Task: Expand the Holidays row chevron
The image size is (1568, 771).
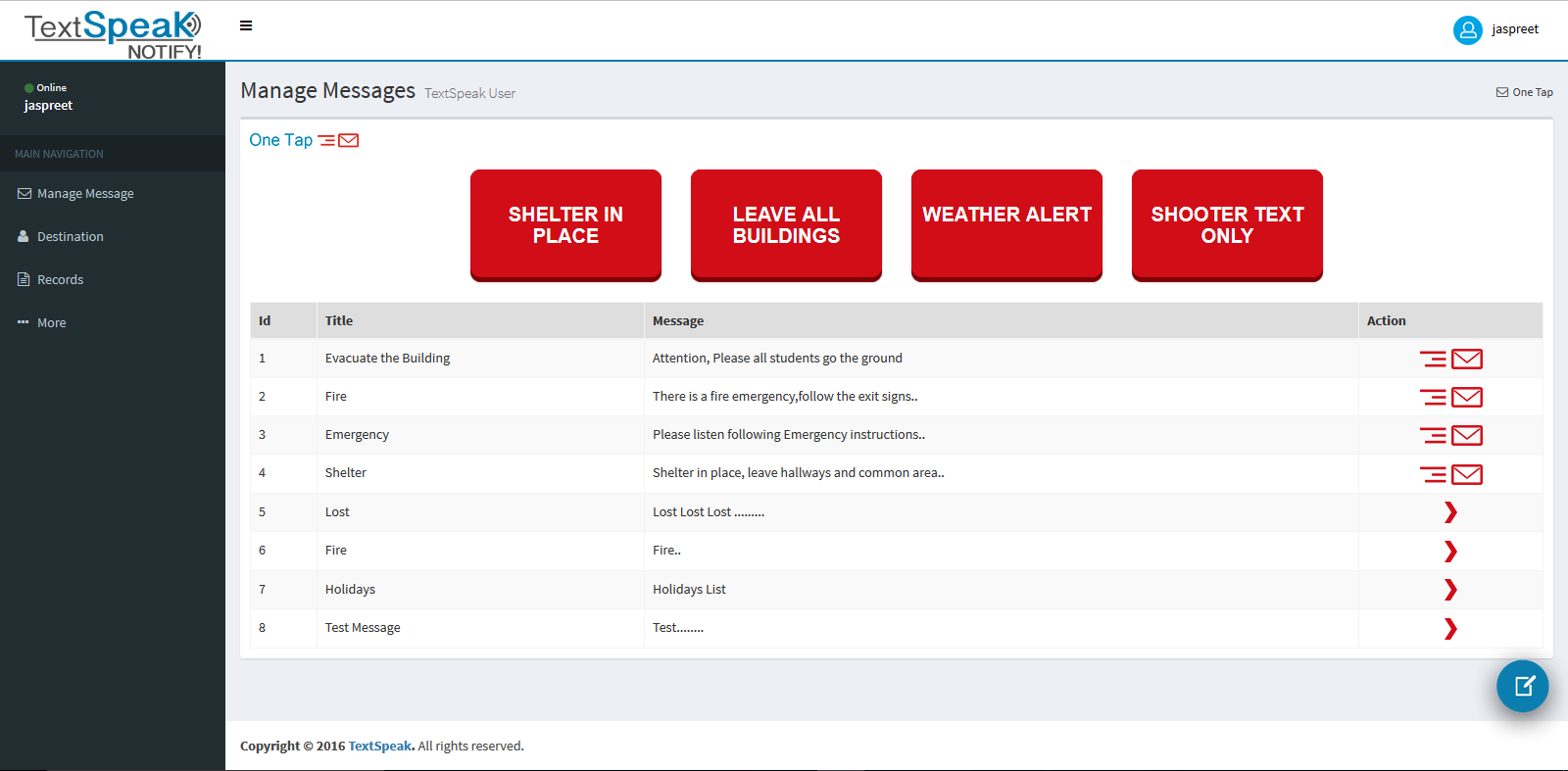Action: [x=1450, y=590]
